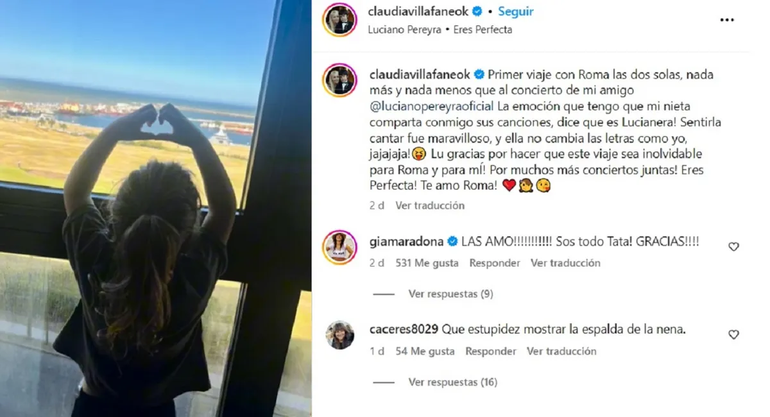Viewport: 770px width, 417px height.
Task: Expand Ver respuestas (9) replies
Action: point(451,294)
